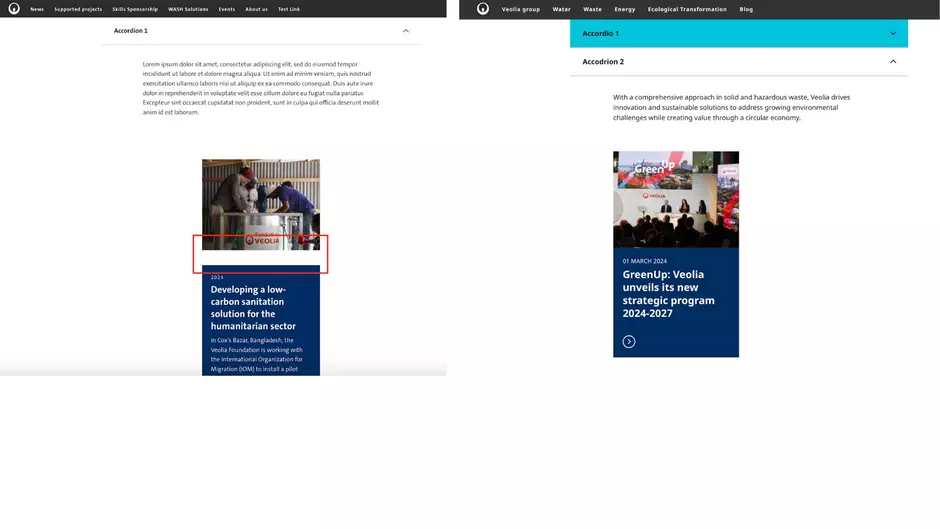Click the Veolia logo in left navbar

click(14, 9)
